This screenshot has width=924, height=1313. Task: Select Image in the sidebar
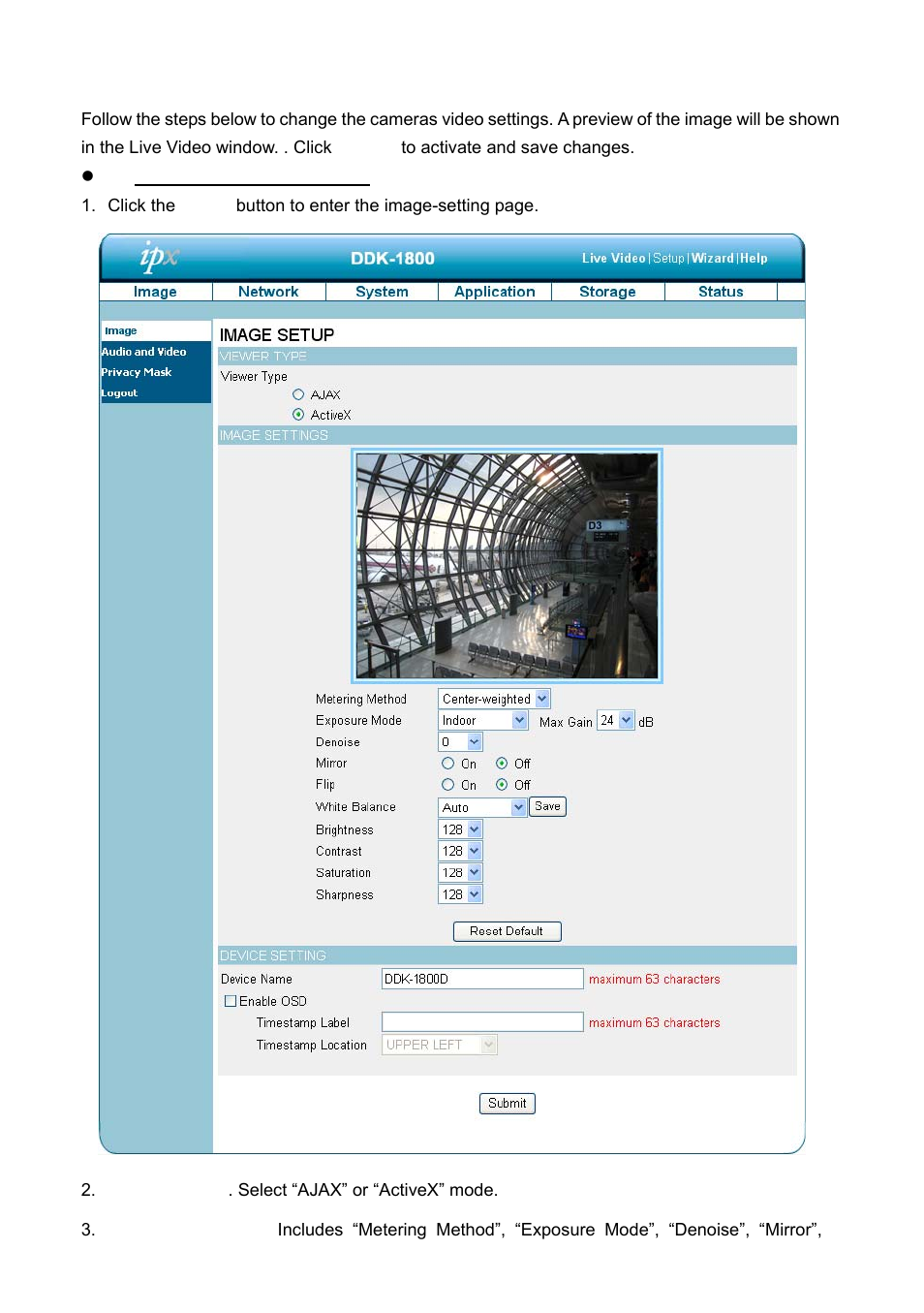156,331
